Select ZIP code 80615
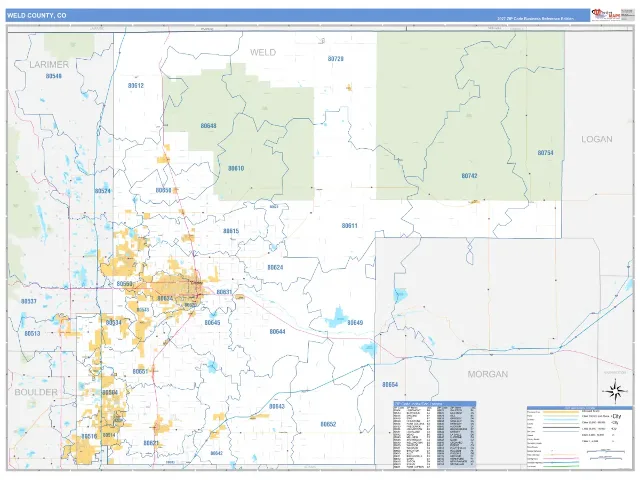The width and height of the screenshot is (640, 480). pyautogui.click(x=231, y=231)
